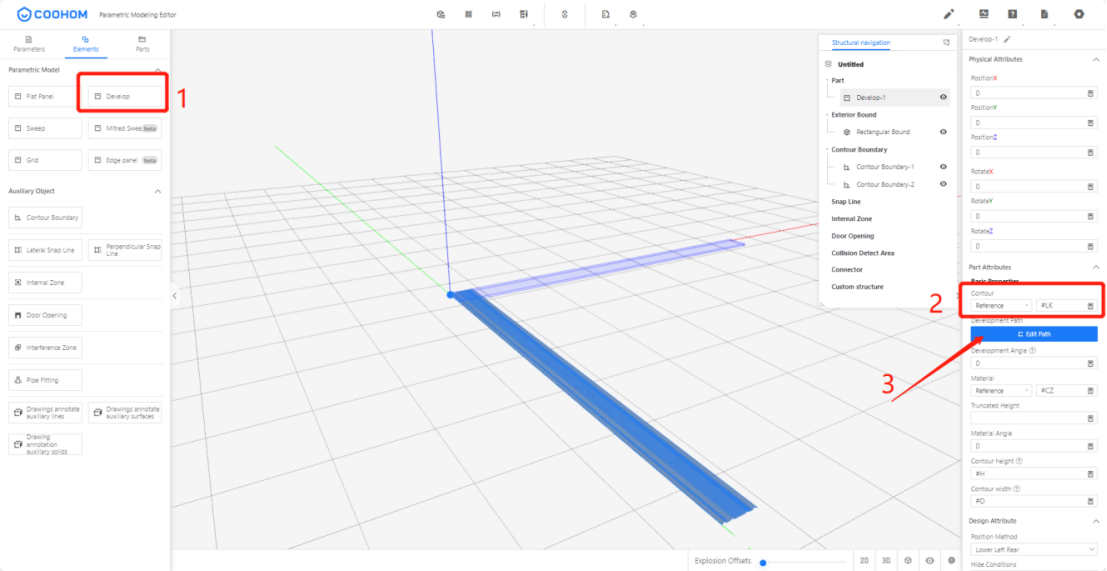1107x571 pixels.
Task: Hide Develop-1 using its eye icon
Action: (x=943, y=97)
